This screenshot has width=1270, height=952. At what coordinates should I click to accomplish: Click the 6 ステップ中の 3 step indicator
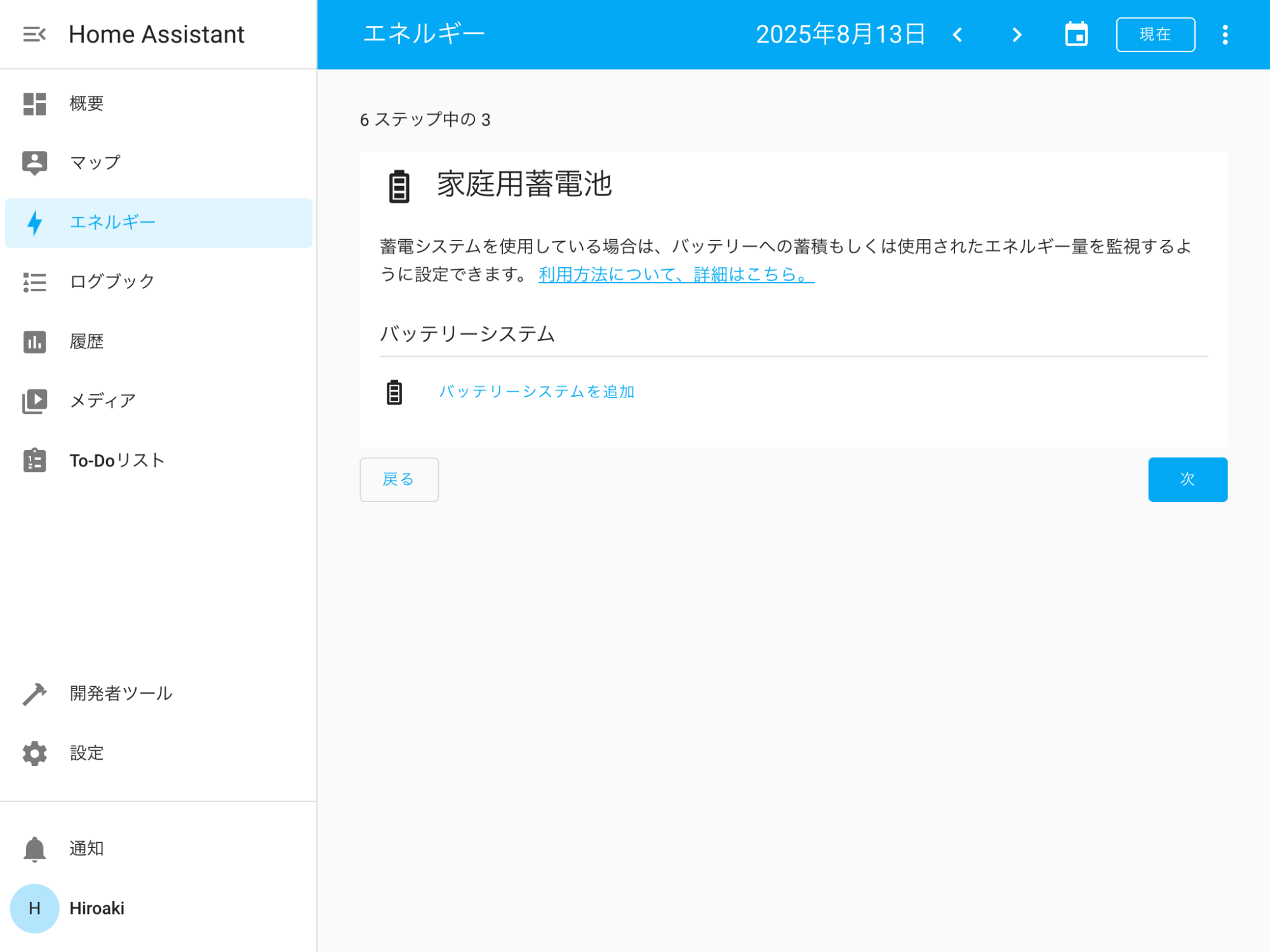425,119
